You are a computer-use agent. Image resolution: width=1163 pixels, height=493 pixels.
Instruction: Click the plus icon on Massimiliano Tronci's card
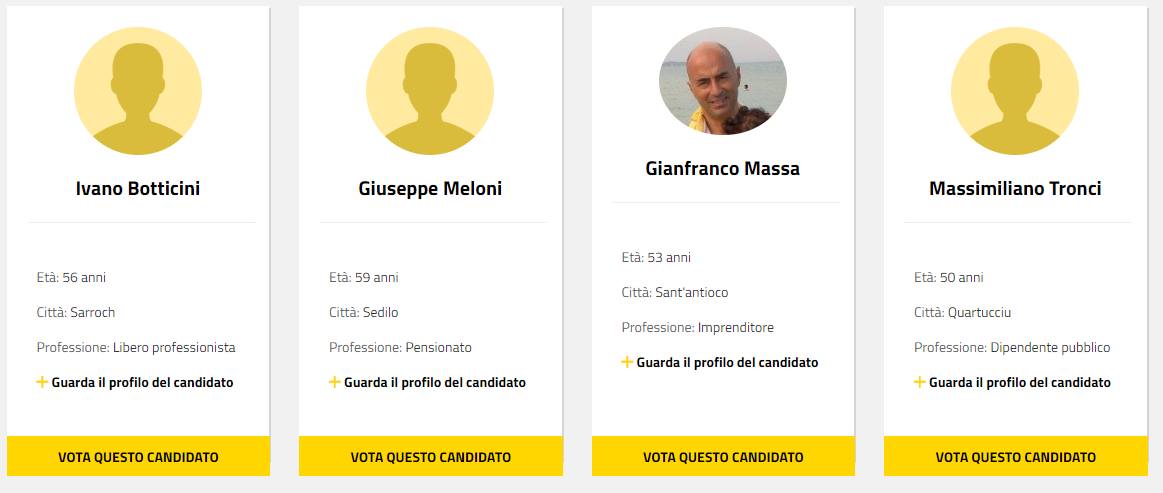coord(920,382)
